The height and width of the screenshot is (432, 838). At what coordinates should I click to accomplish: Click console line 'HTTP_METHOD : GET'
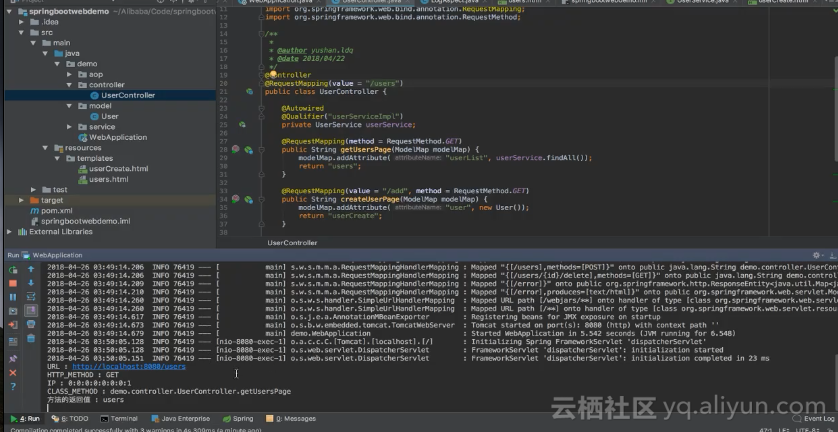[83, 375]
